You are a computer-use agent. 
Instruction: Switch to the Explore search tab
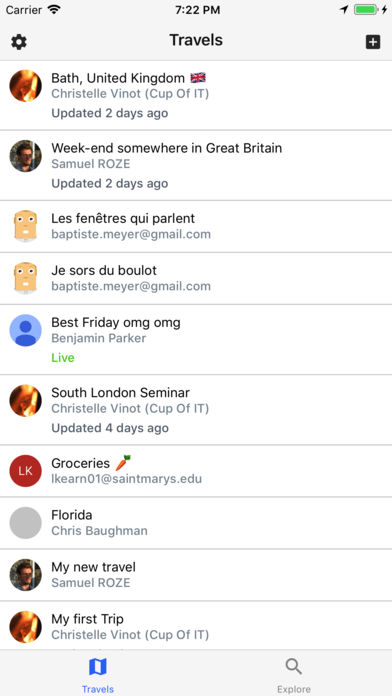(293, 675)
